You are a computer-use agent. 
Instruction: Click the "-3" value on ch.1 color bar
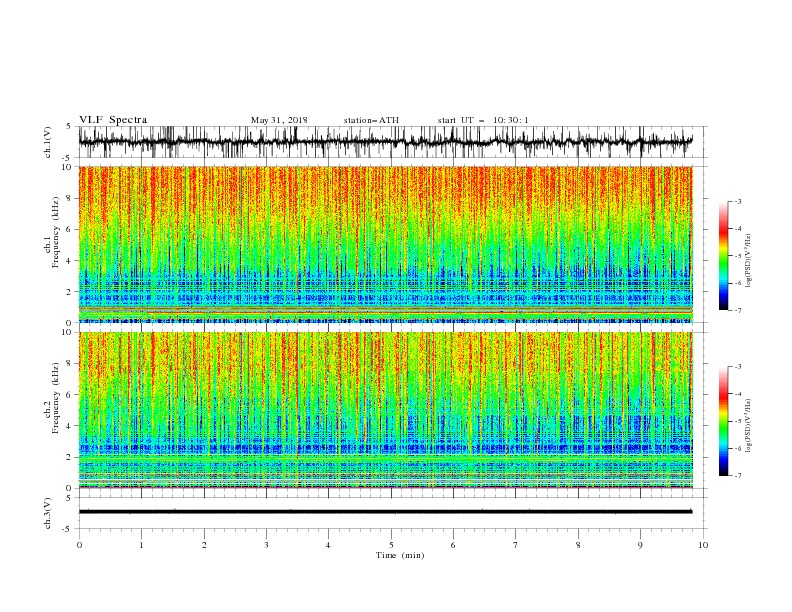pos(738,201)
